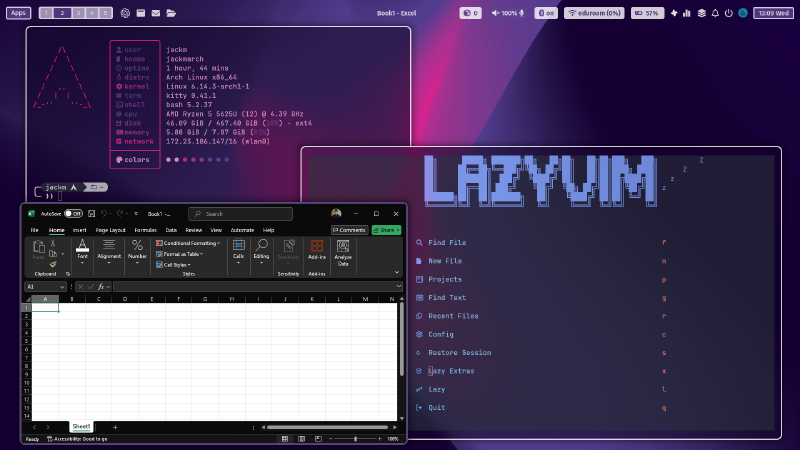800x450 pixels.
Task: Open the file manager folder icon in top bar
Action: [x=171, y=13]
